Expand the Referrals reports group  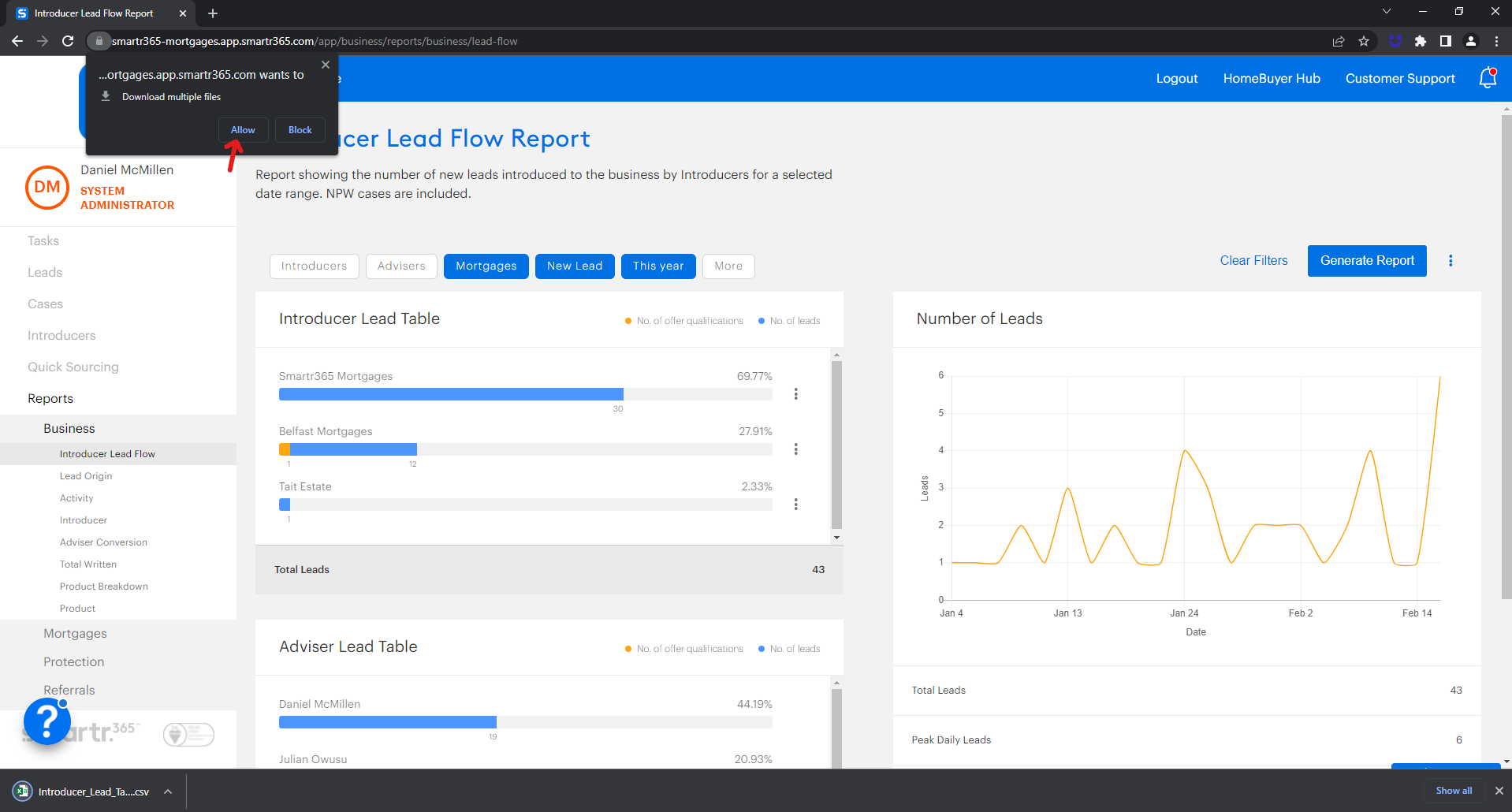click(69, 691)
